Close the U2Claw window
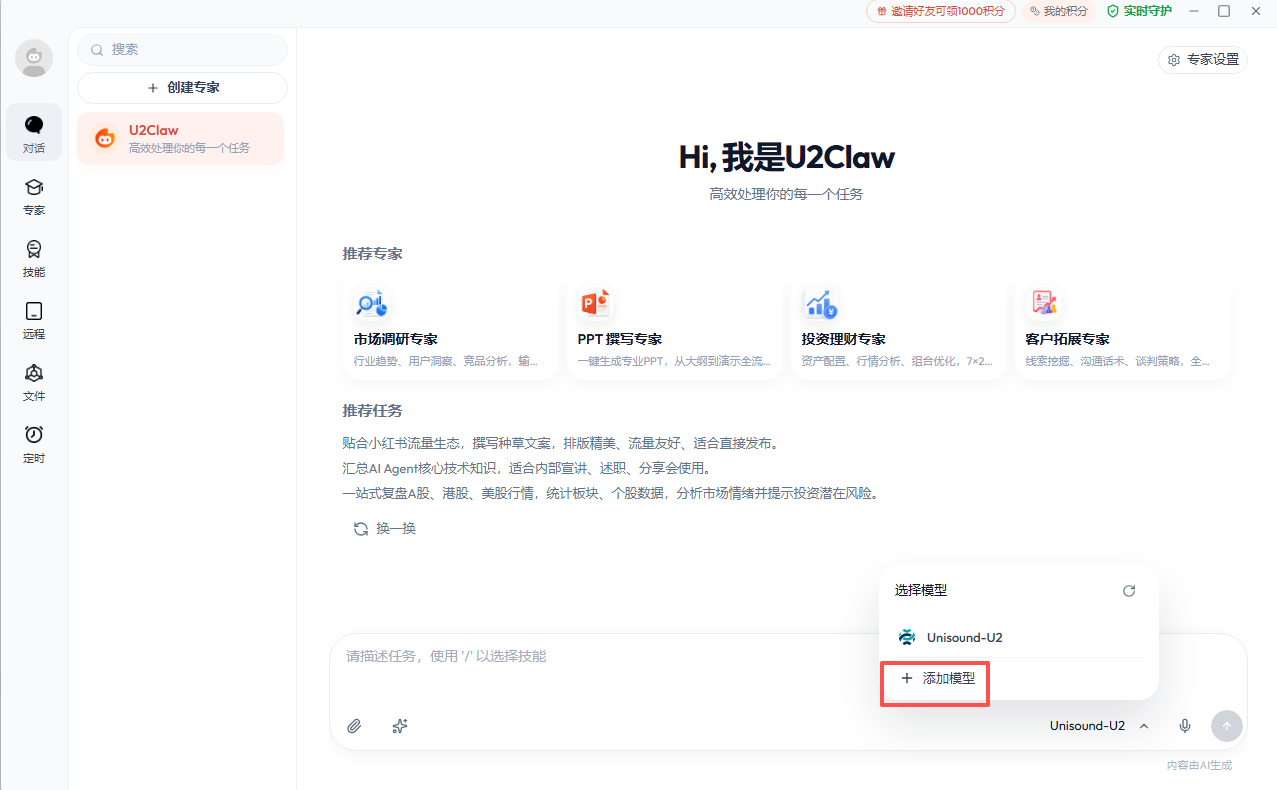The height and width of the screenshot is (790, 1277). 1256,11
